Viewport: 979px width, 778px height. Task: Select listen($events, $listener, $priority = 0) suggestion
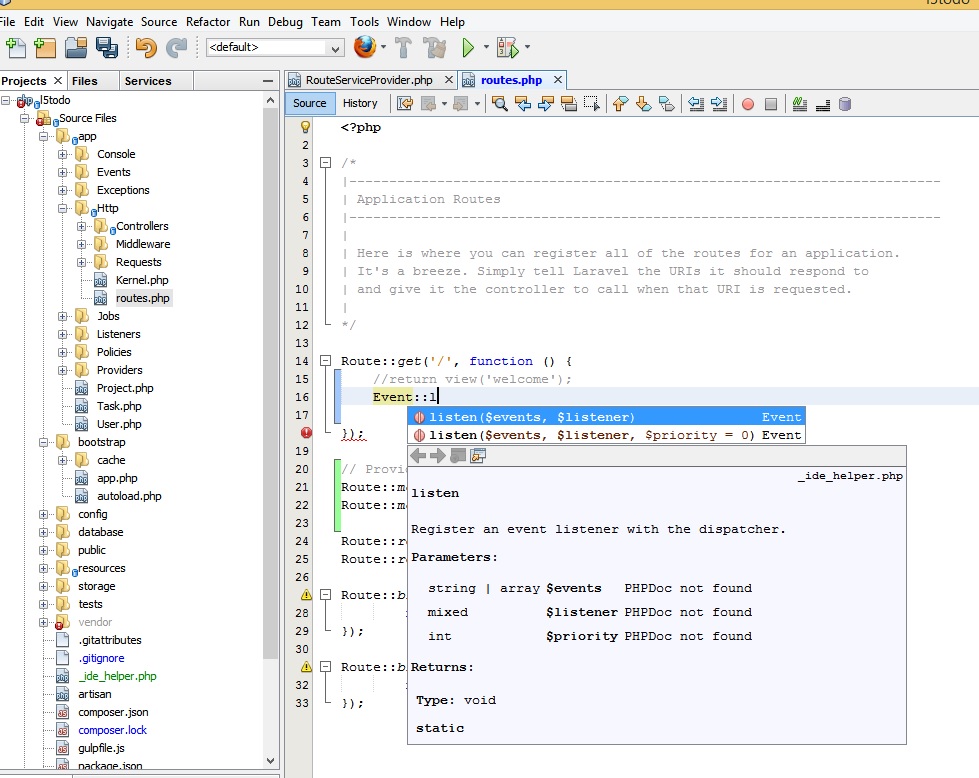tap(606, 435)
